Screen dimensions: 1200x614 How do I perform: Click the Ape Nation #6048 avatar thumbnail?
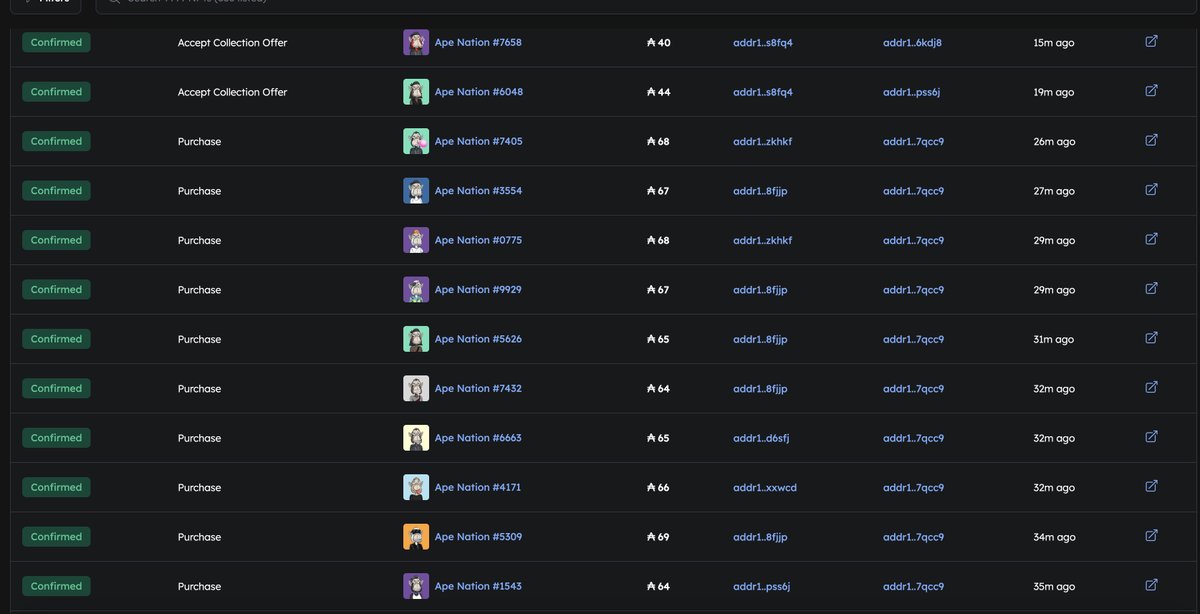[x=416, y=92]
